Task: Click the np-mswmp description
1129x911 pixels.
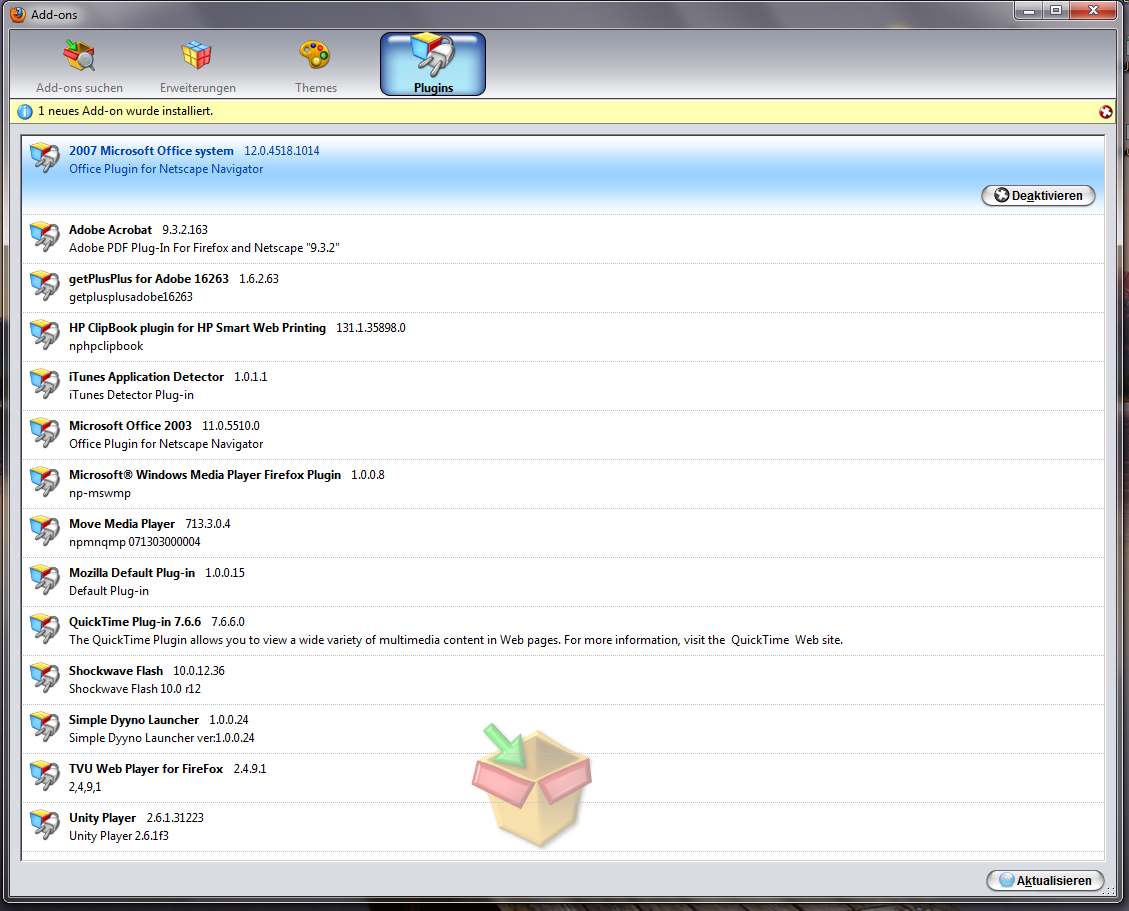Action: pos(100,493)
